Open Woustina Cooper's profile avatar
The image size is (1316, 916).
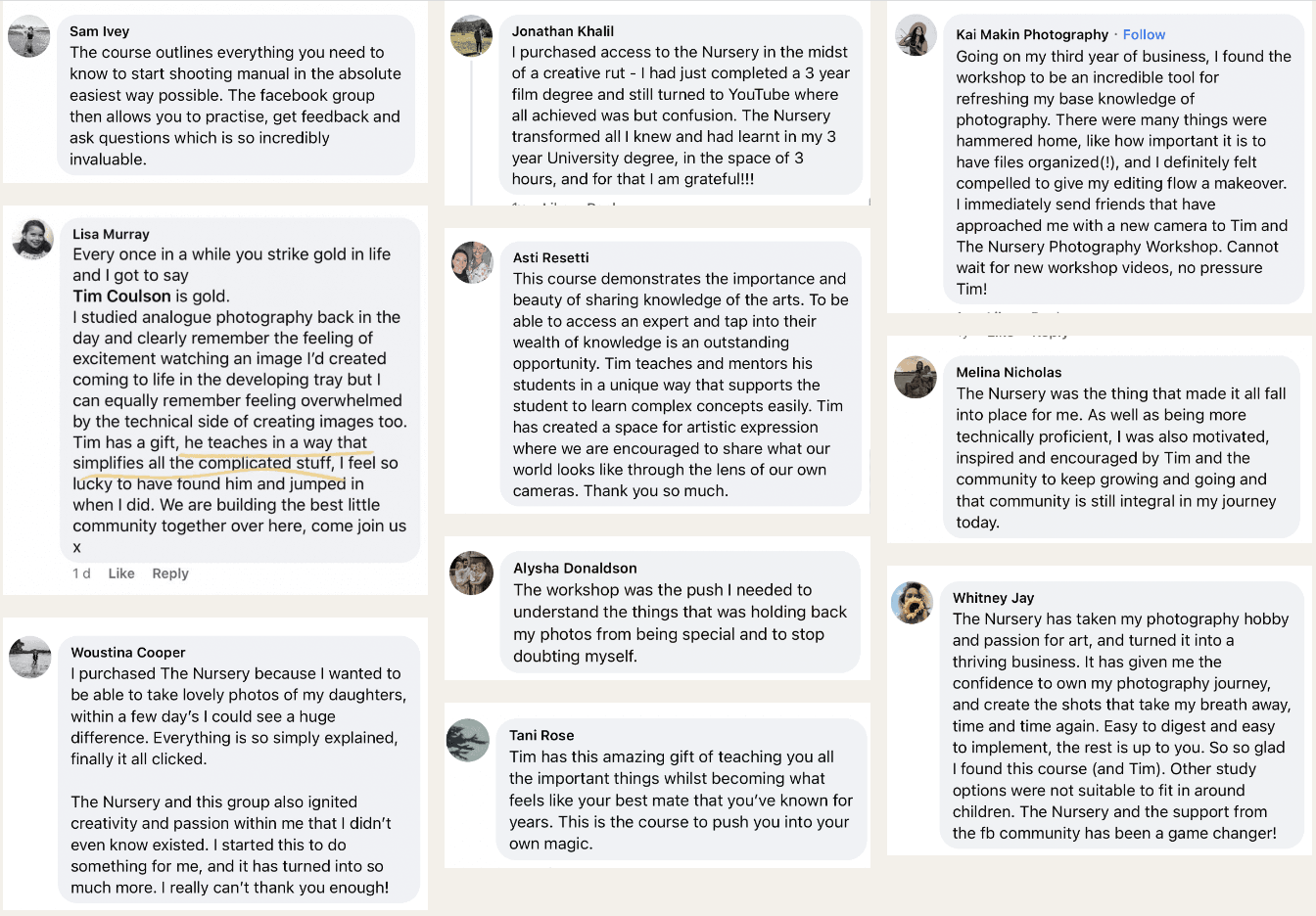click(x=29, y=658)
